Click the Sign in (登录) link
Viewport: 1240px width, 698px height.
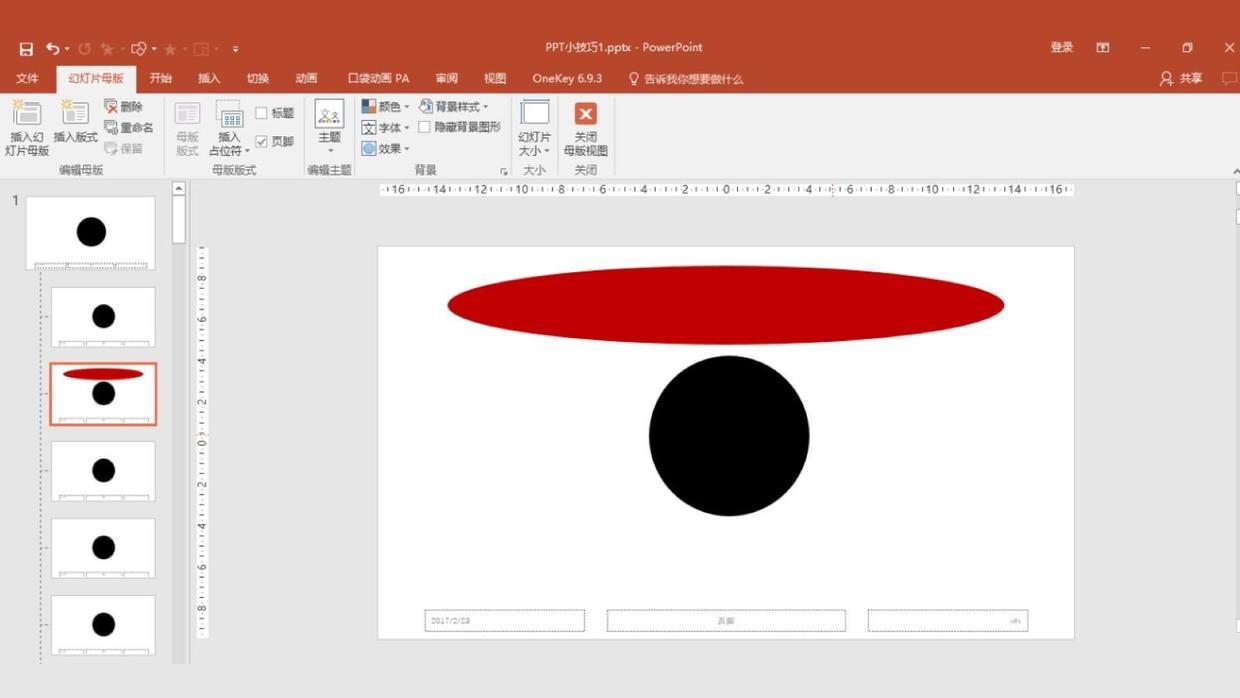(x=1061, y=47)
